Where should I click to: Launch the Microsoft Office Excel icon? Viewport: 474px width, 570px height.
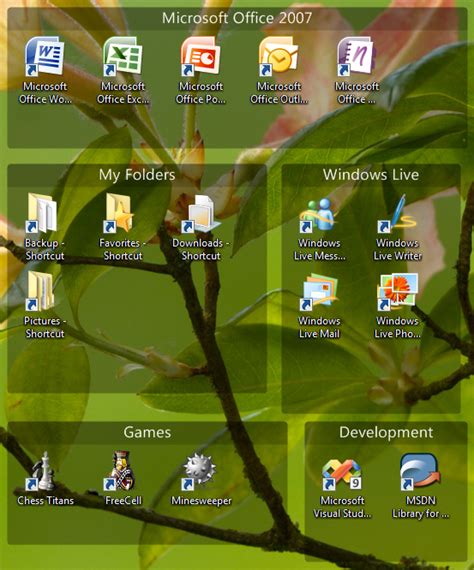[122, 56]
